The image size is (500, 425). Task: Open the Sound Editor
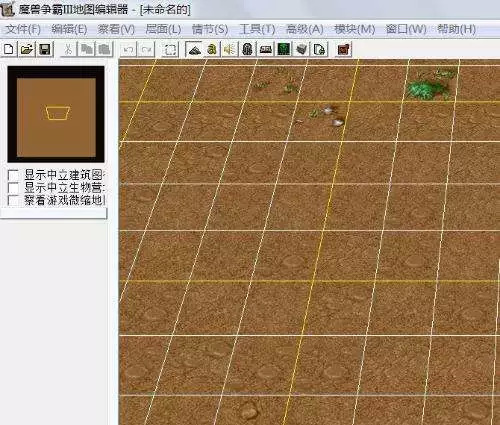(x=230, y=50)
